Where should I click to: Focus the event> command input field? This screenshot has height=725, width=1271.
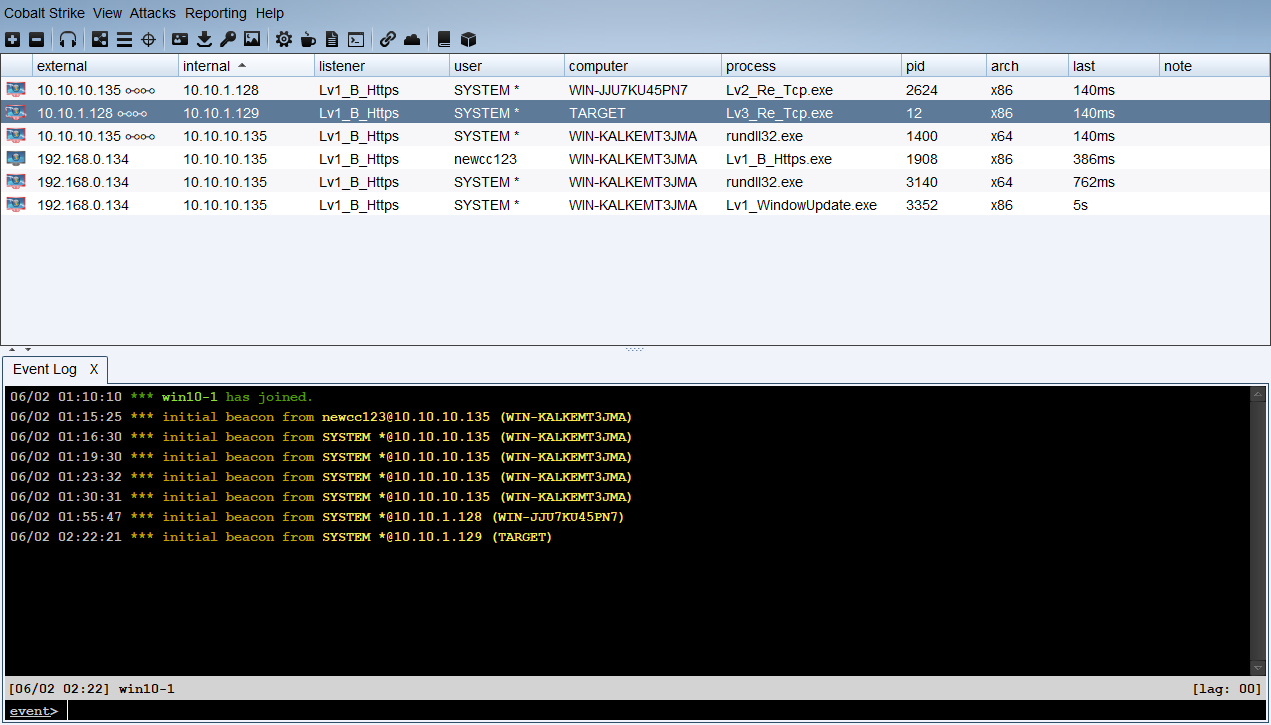point(665,711)
